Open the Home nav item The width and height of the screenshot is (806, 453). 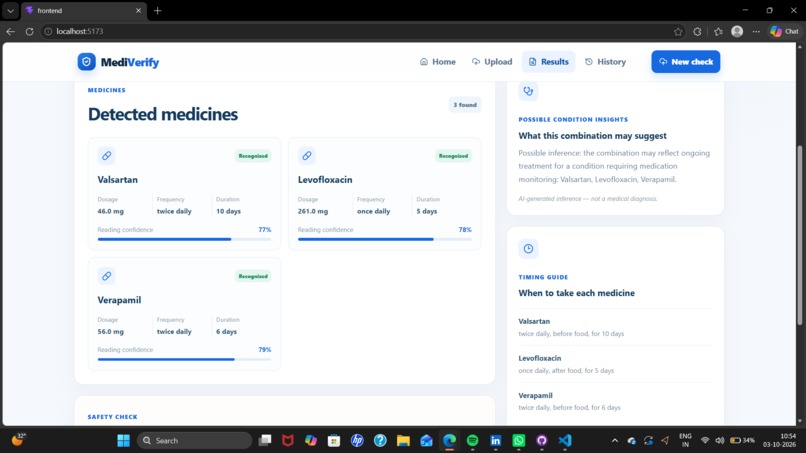click(438, 62)
